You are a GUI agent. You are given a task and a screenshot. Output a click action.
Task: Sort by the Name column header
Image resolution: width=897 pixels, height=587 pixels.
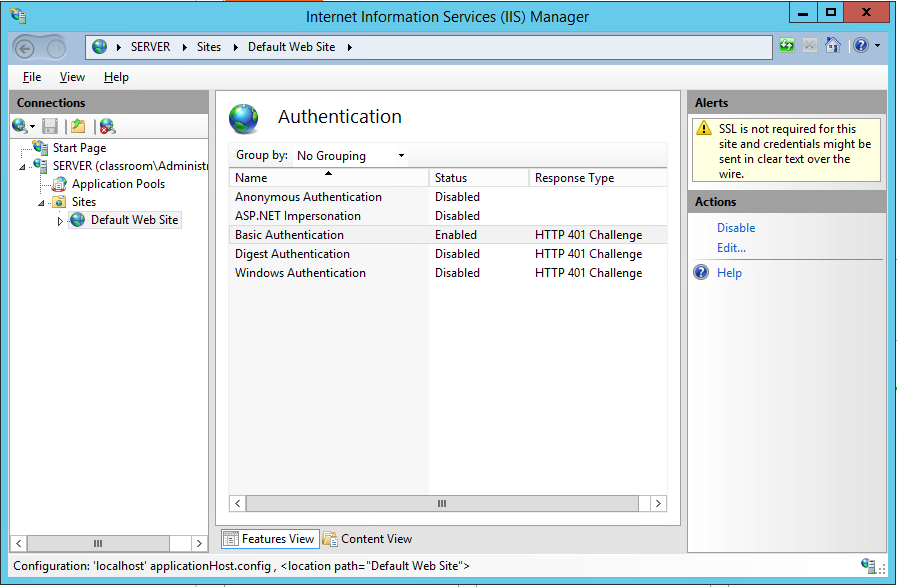point(328,177)
